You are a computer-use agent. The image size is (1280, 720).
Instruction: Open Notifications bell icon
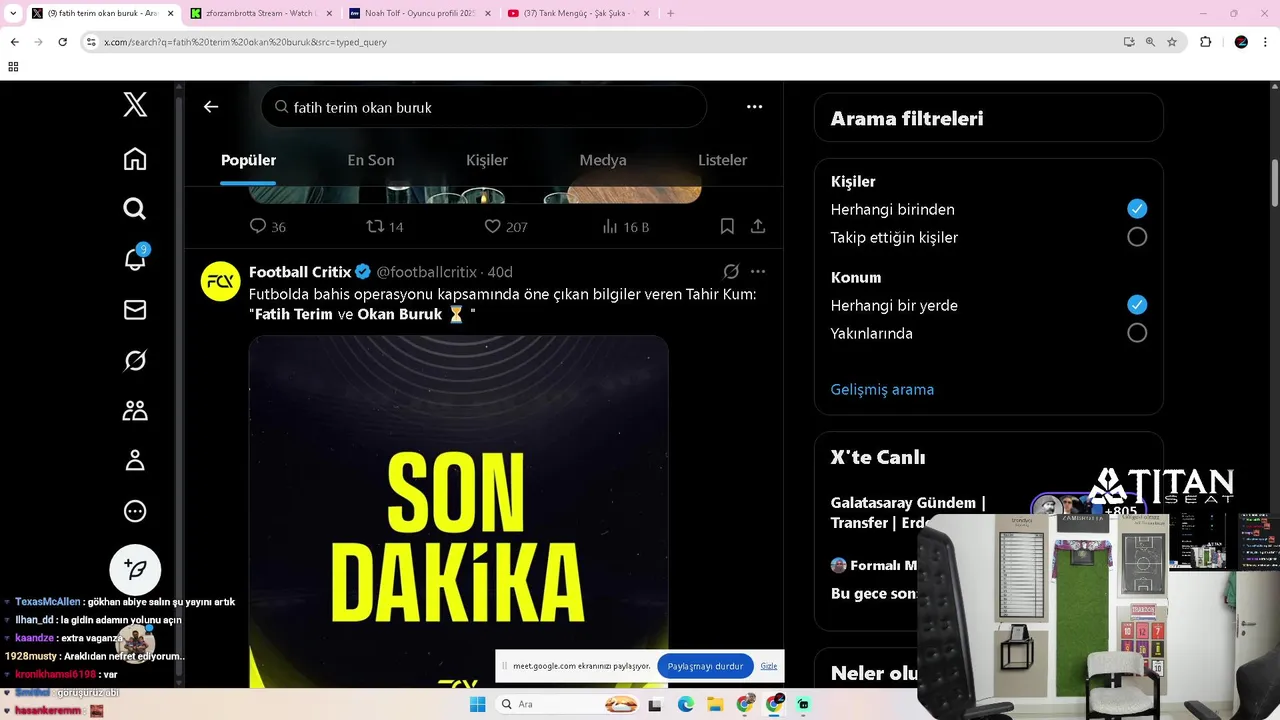click(135, 258)
